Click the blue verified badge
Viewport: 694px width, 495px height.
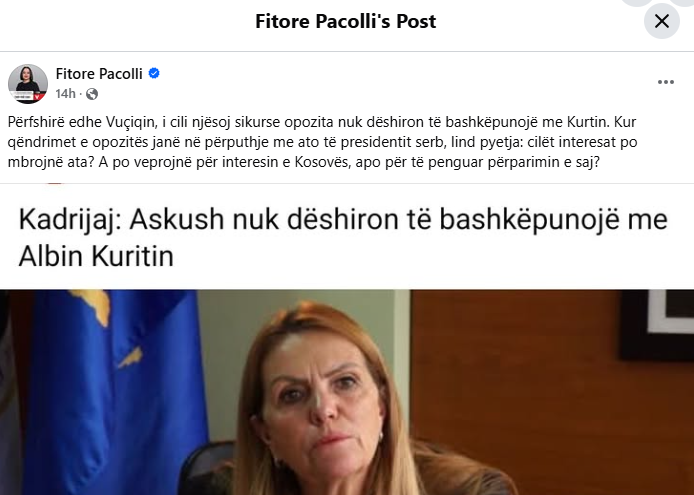[x=154, y=73]
